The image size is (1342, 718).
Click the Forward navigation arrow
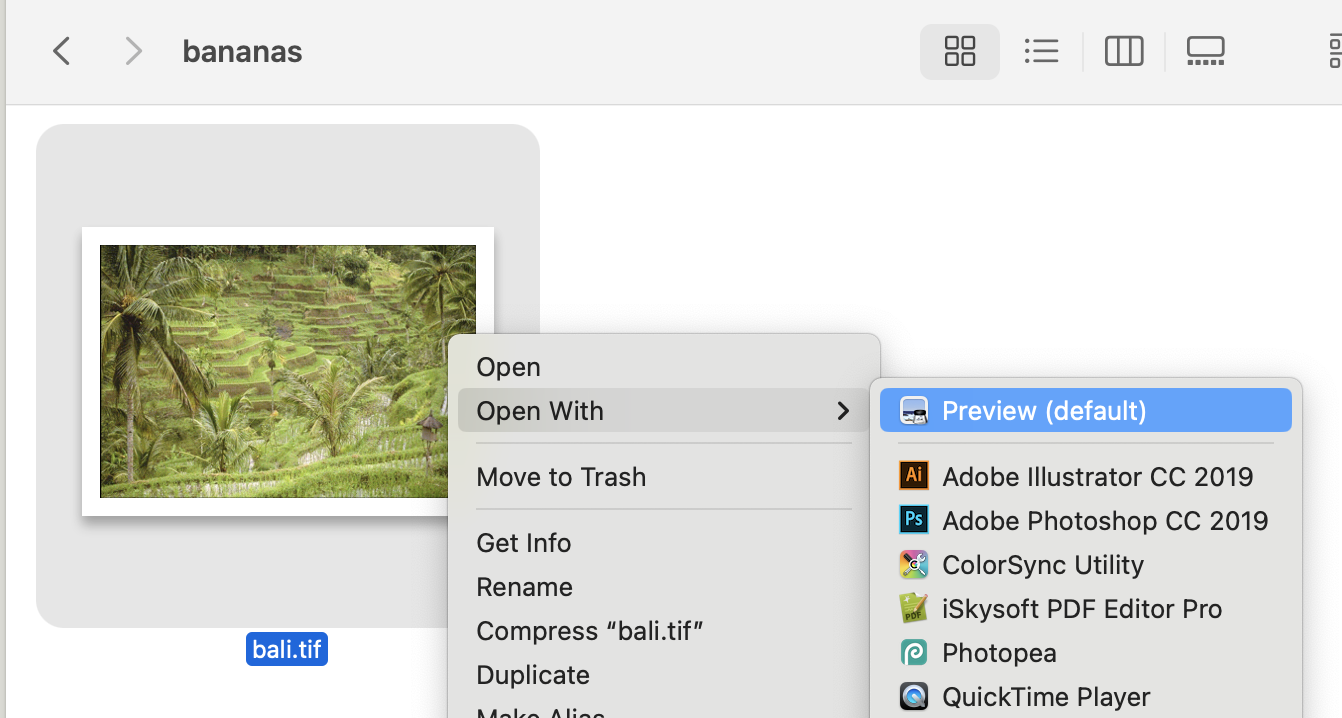(x=133, y=50)
